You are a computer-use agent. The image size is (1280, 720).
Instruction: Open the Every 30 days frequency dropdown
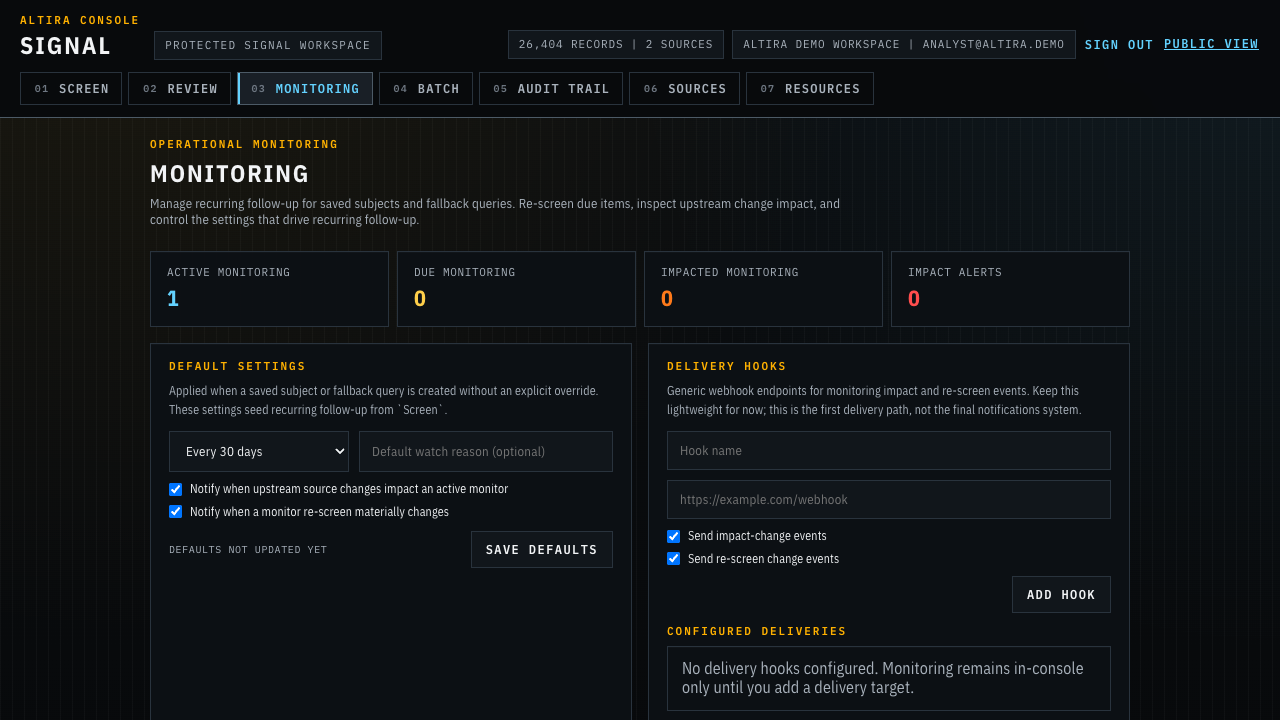point(258,451)
